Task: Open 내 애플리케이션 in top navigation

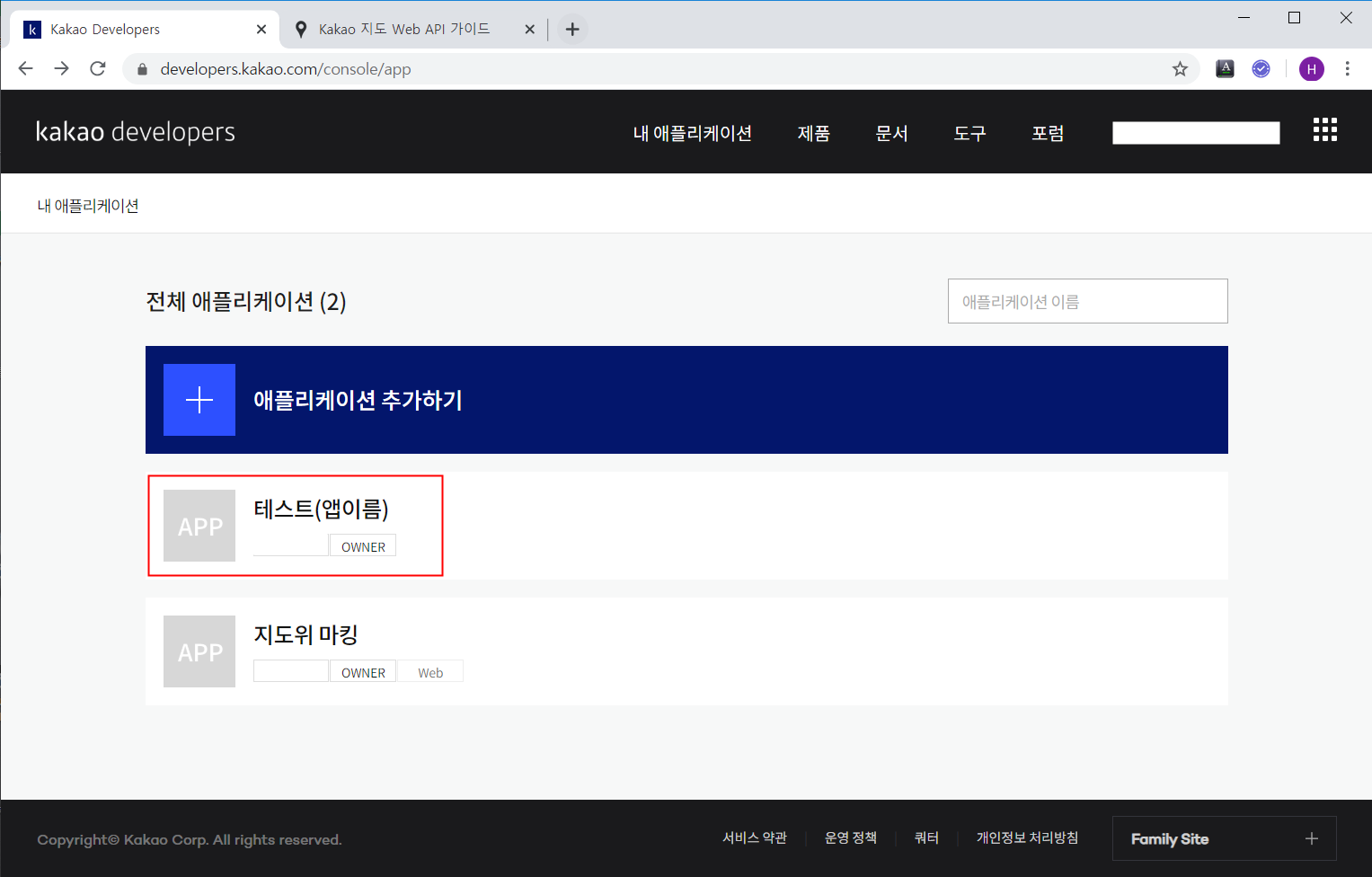Action: tap(693, 133)
